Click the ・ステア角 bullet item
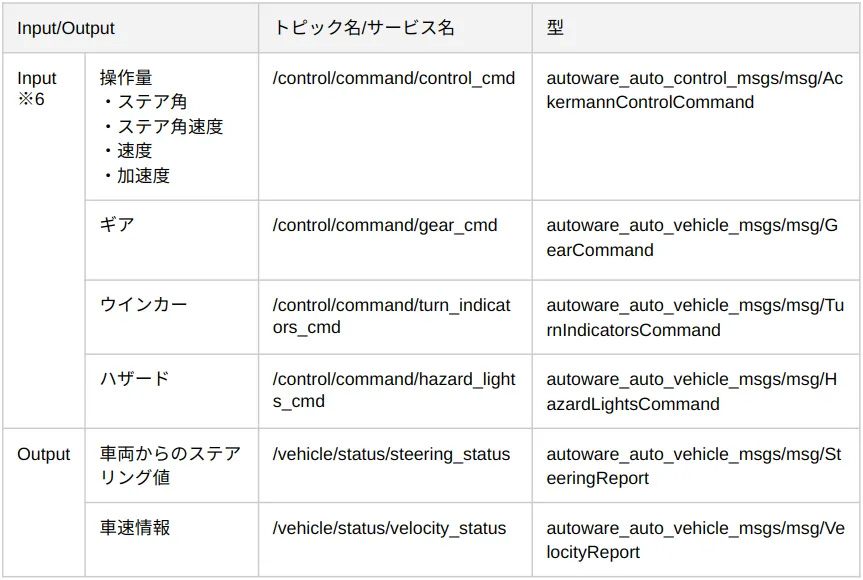863x580 pixels. pos(144,102)
